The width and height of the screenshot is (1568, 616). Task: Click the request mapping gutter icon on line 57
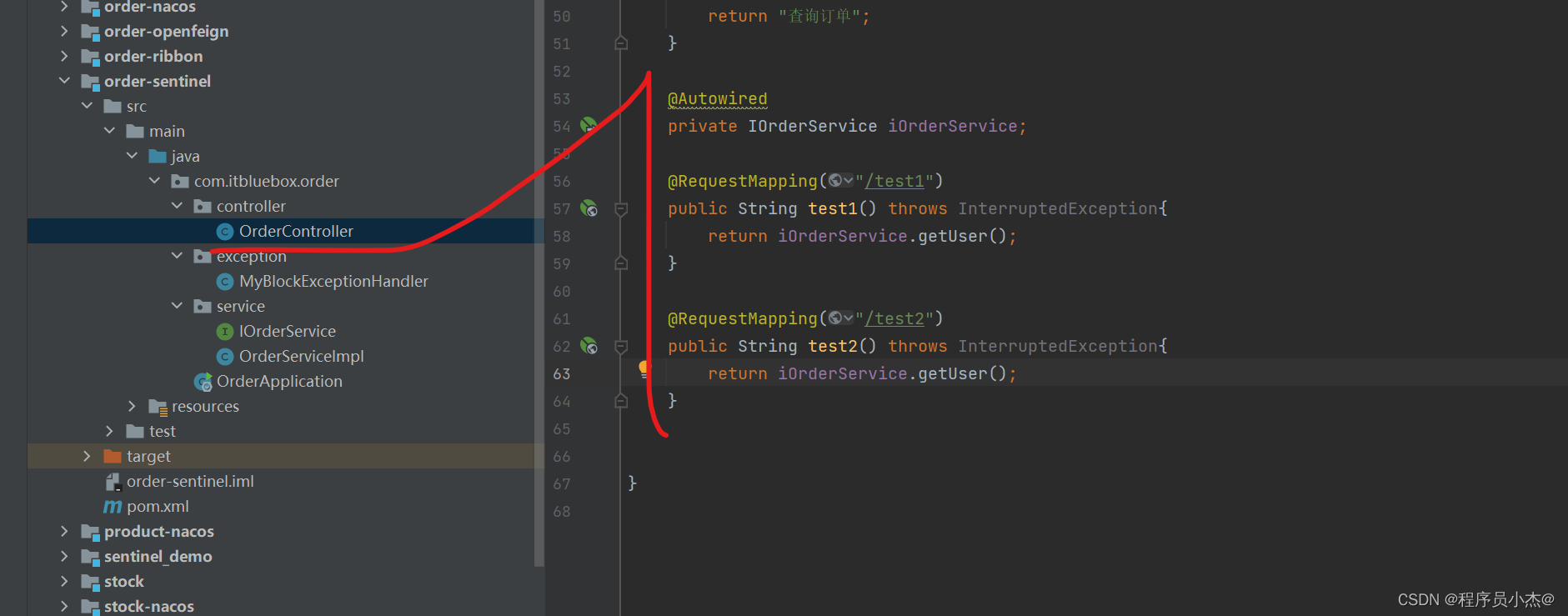[x=589, y=208]
